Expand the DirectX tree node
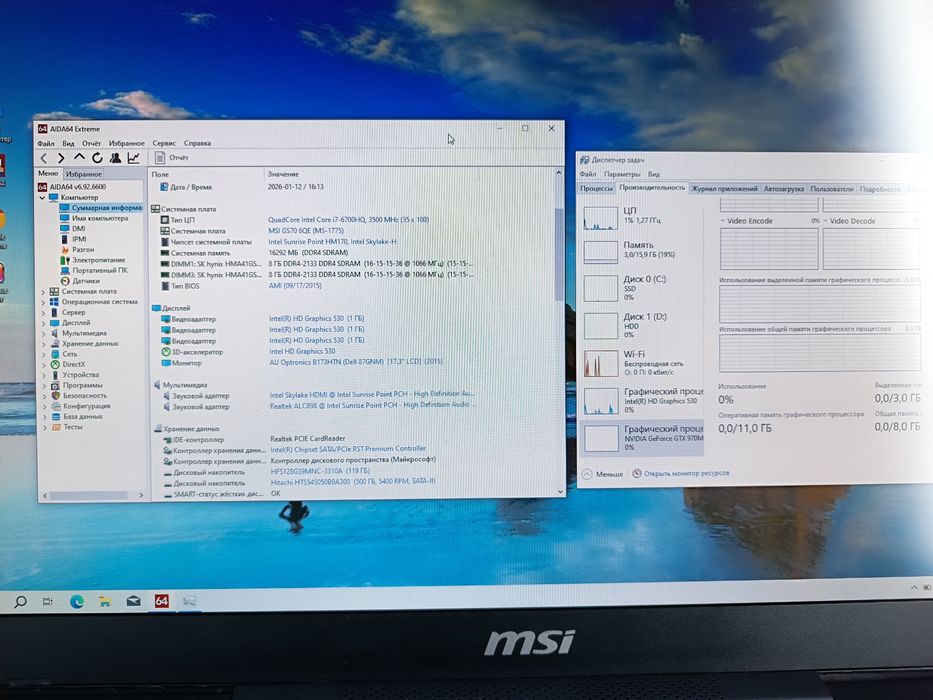933x700 pixels. point(43,365)
